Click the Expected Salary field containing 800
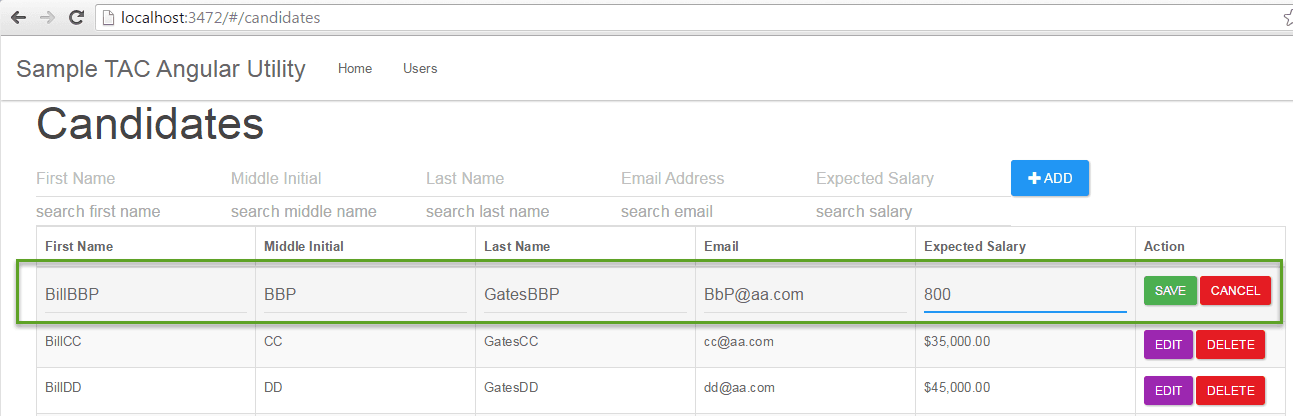Screen dimensions: 1293x416 click(1025, 295)
